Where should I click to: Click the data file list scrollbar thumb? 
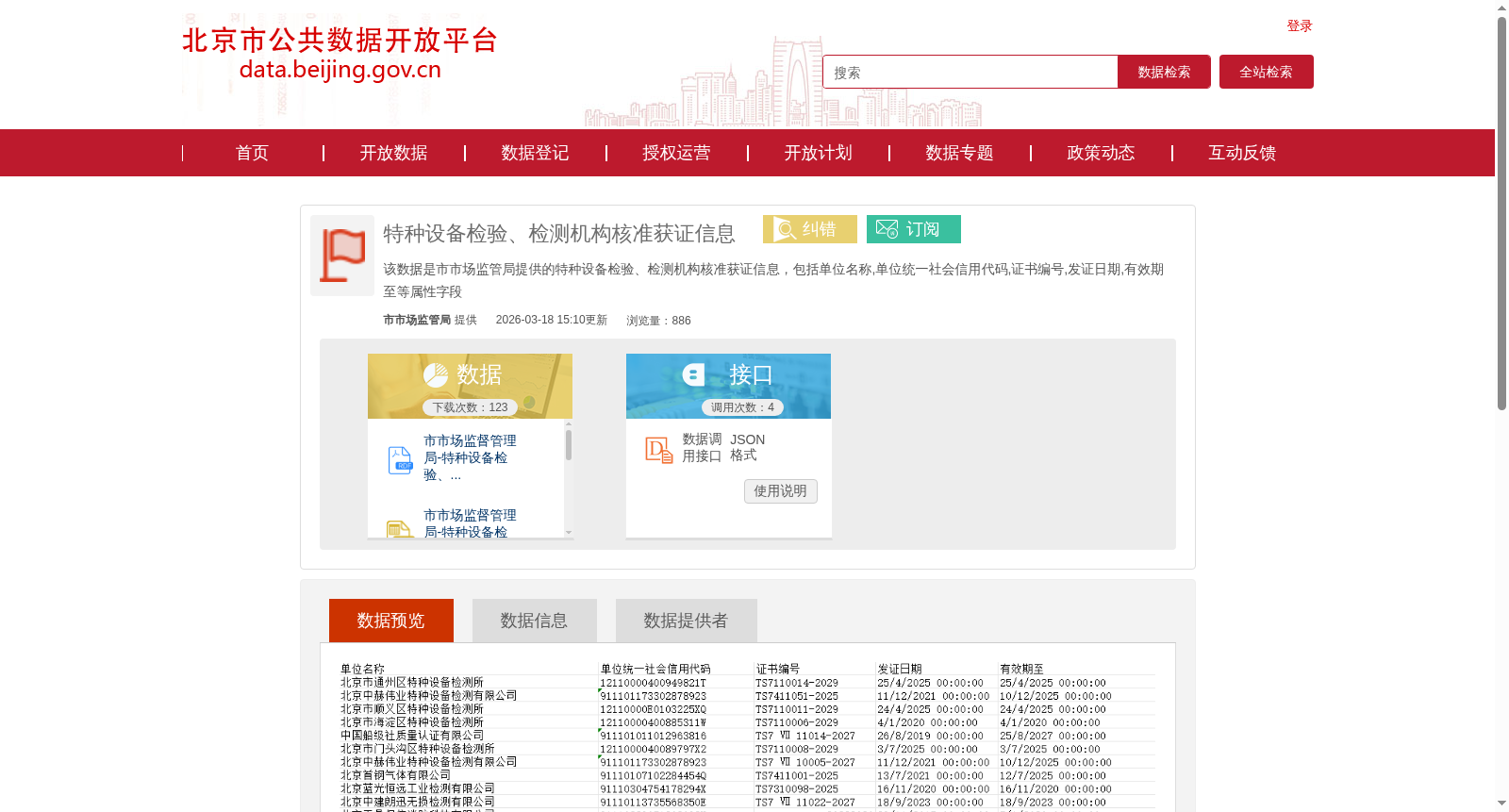(x=569, y=444)
